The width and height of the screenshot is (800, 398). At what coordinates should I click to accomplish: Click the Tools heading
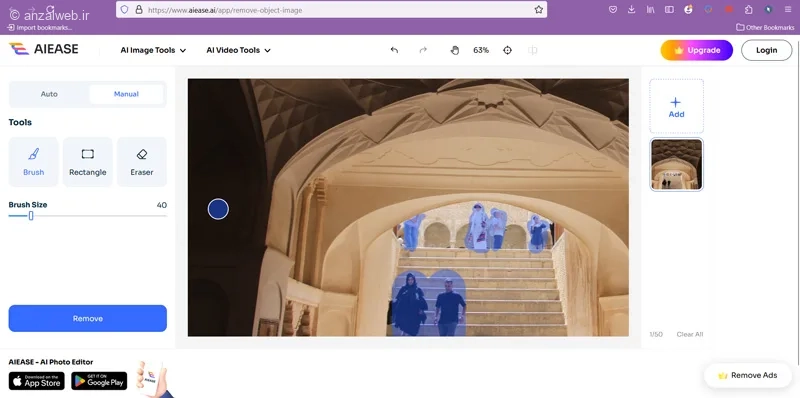tap(20, 122)
